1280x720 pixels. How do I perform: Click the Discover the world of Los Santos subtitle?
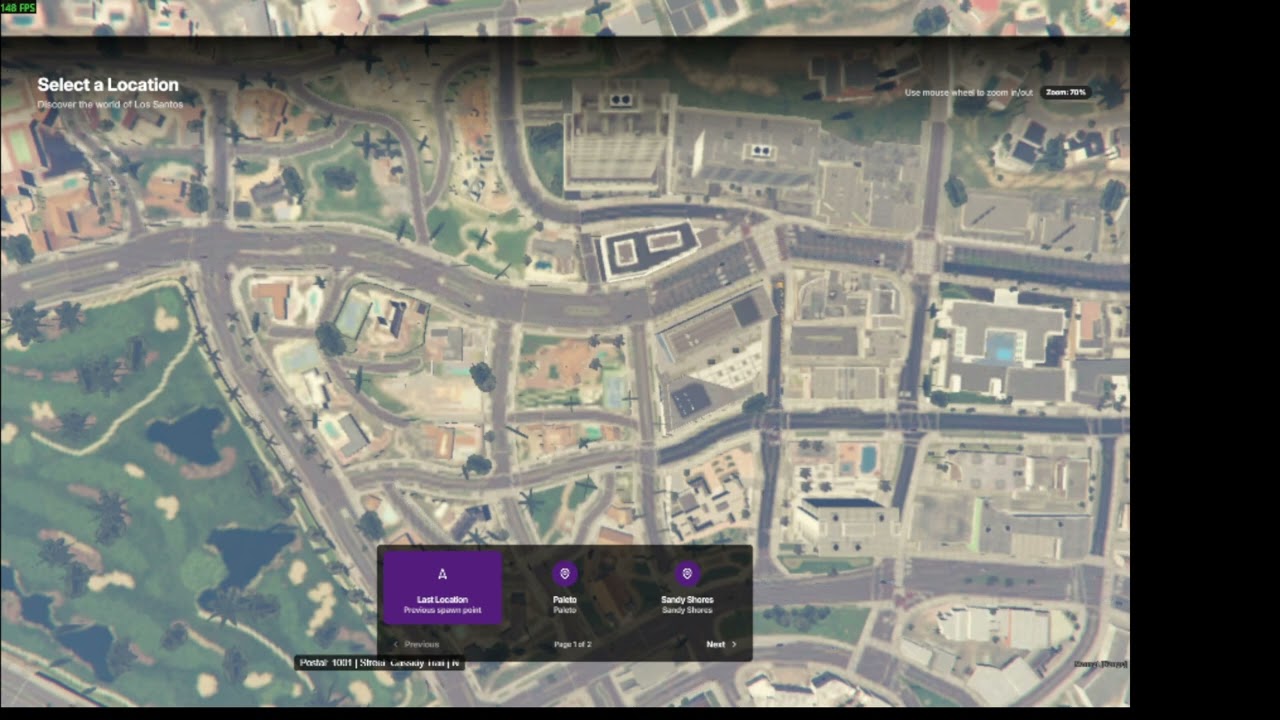pyautogui.click(x=110, y=104)
